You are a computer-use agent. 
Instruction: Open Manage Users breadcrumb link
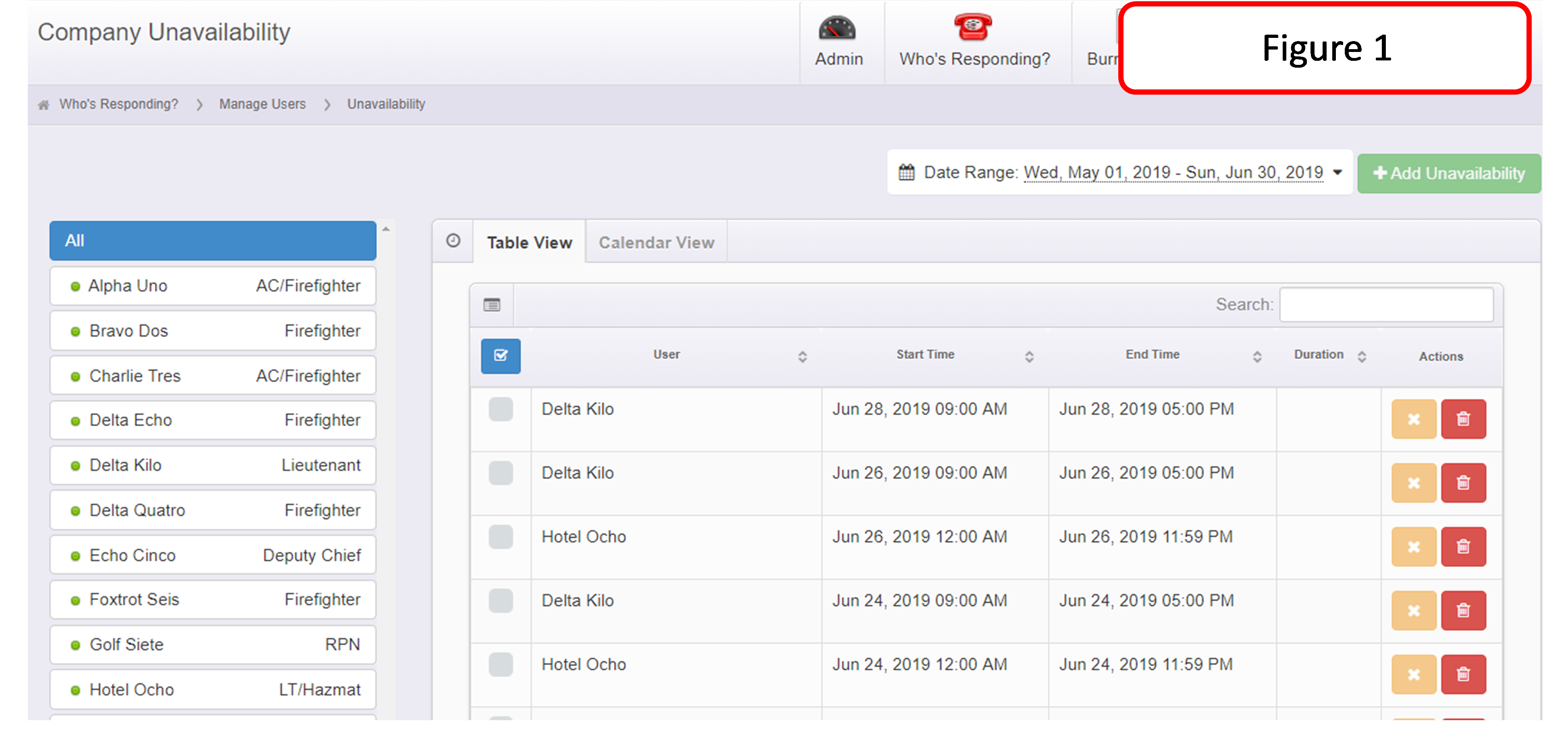(262, 104)
